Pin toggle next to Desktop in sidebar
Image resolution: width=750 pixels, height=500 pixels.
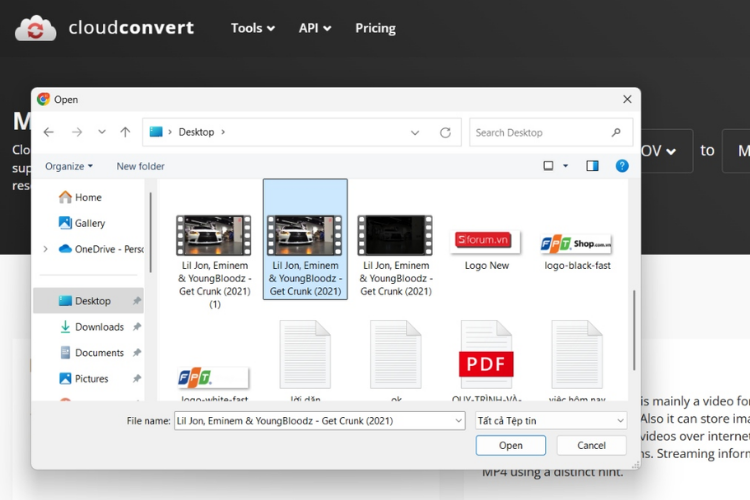point(137,301)
